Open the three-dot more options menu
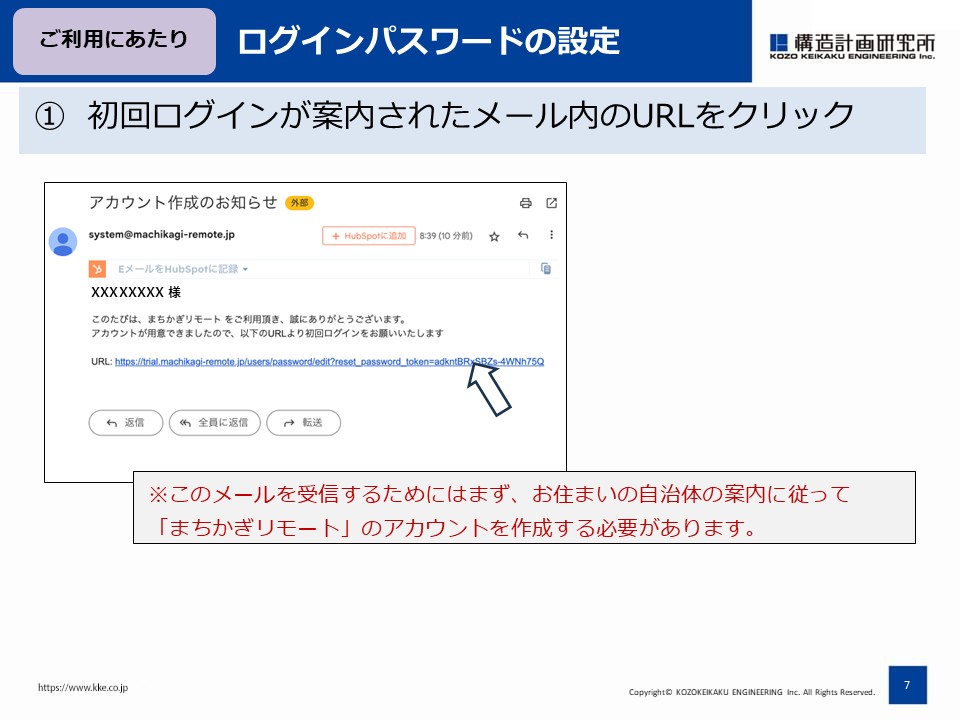Image resolution: width=960 pixels, height=720 pixels. [552, 236]
